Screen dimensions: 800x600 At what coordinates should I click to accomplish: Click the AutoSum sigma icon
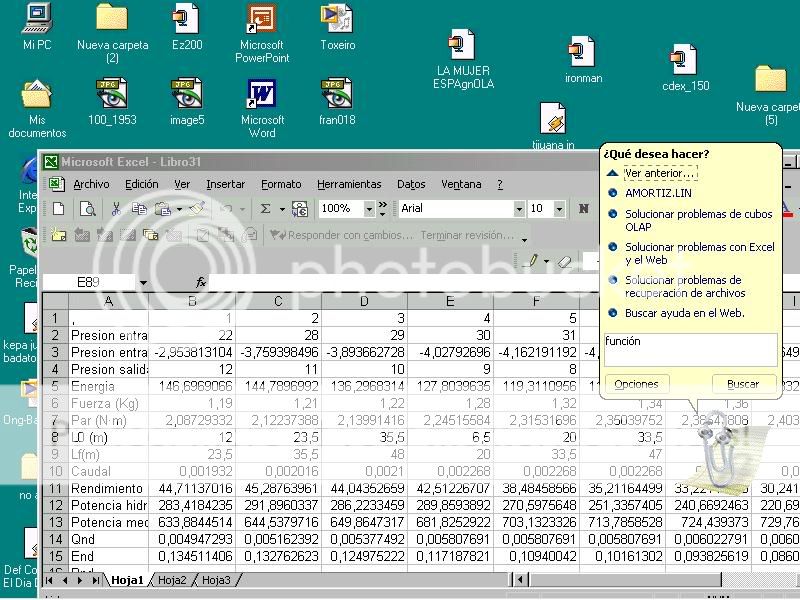click(266, 209)
